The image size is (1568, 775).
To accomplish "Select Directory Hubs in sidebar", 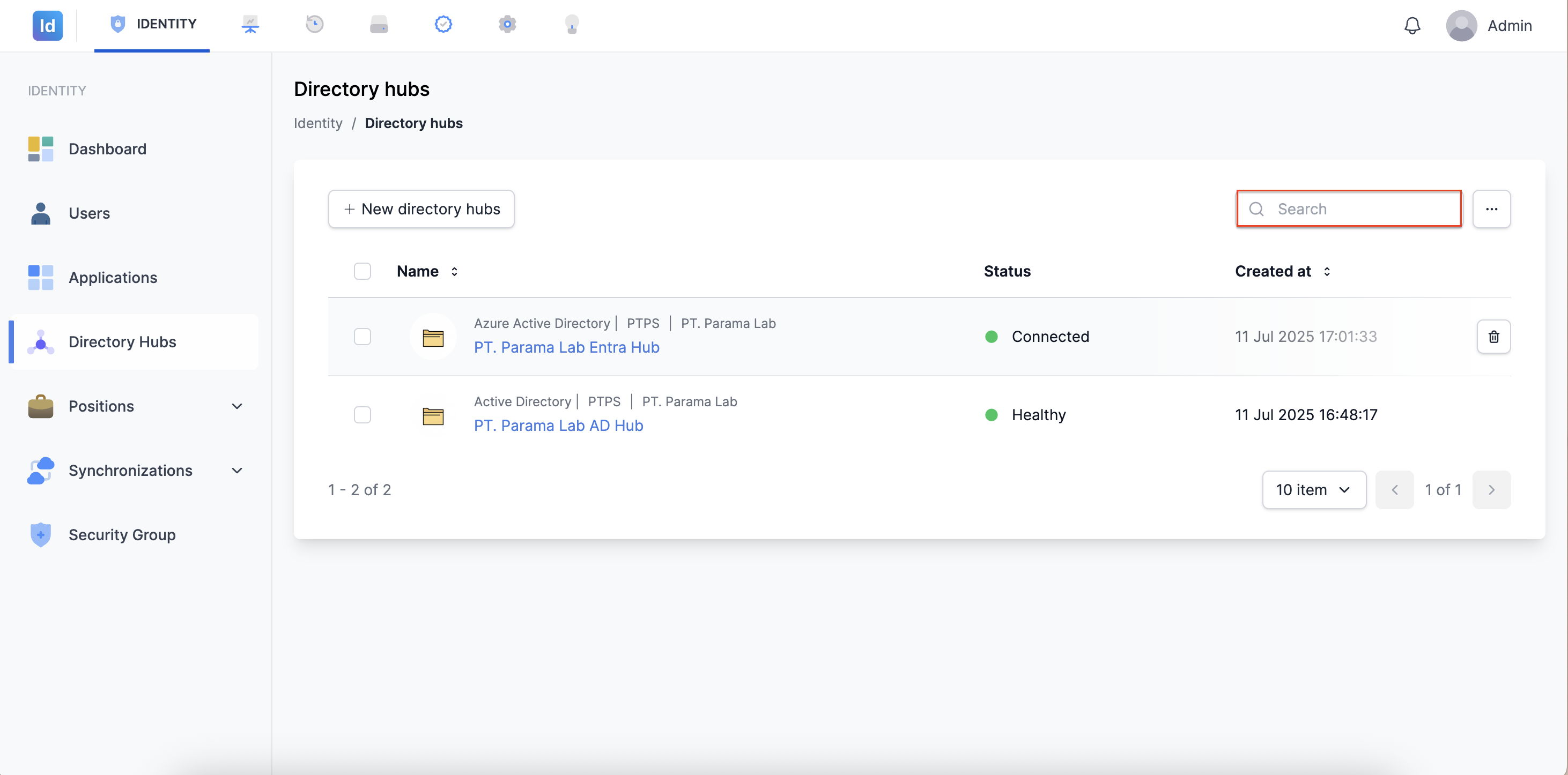I will [x=134, y=342].
